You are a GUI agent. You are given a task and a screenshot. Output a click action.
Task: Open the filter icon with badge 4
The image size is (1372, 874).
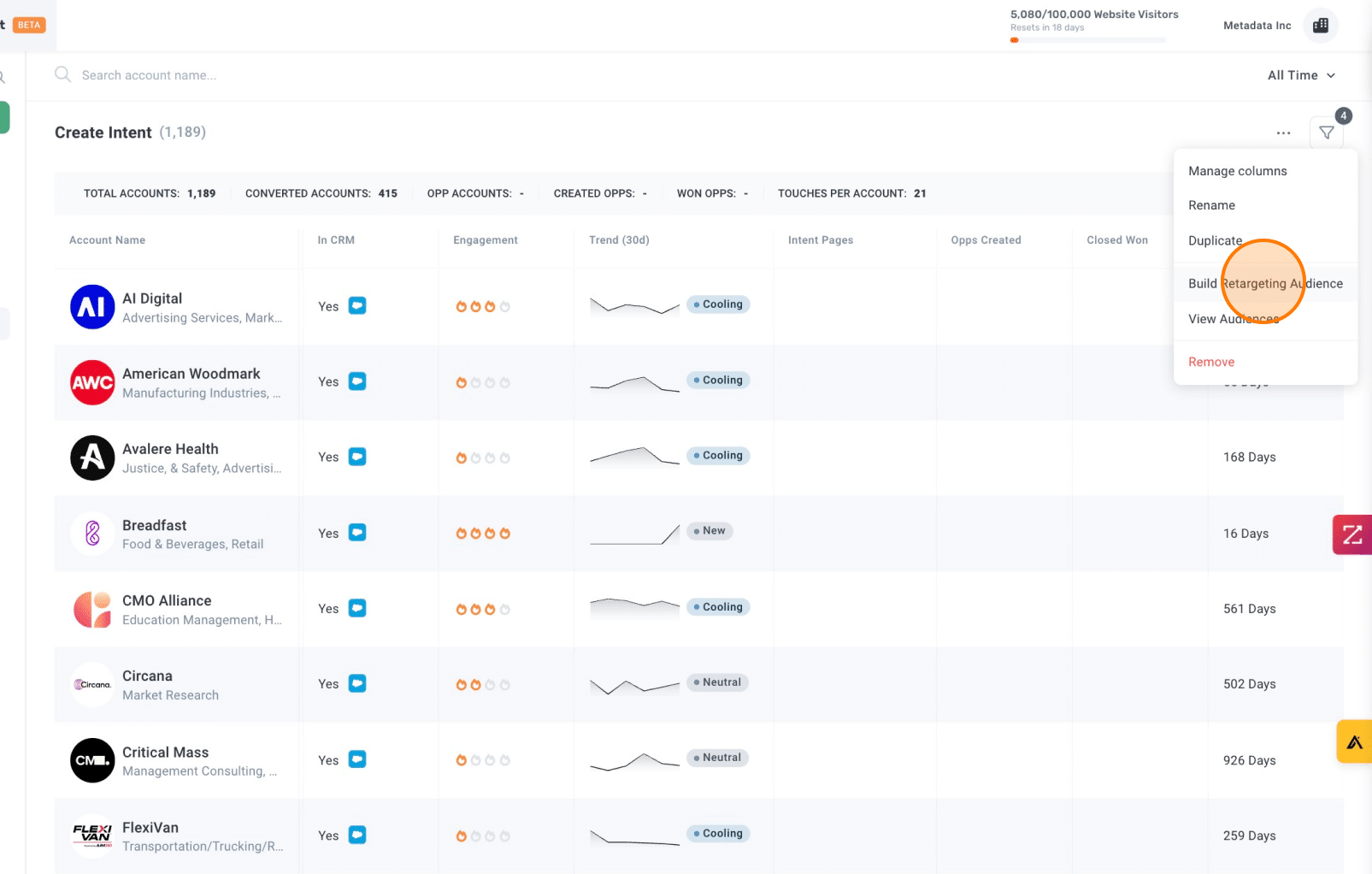coord(1326,133)
